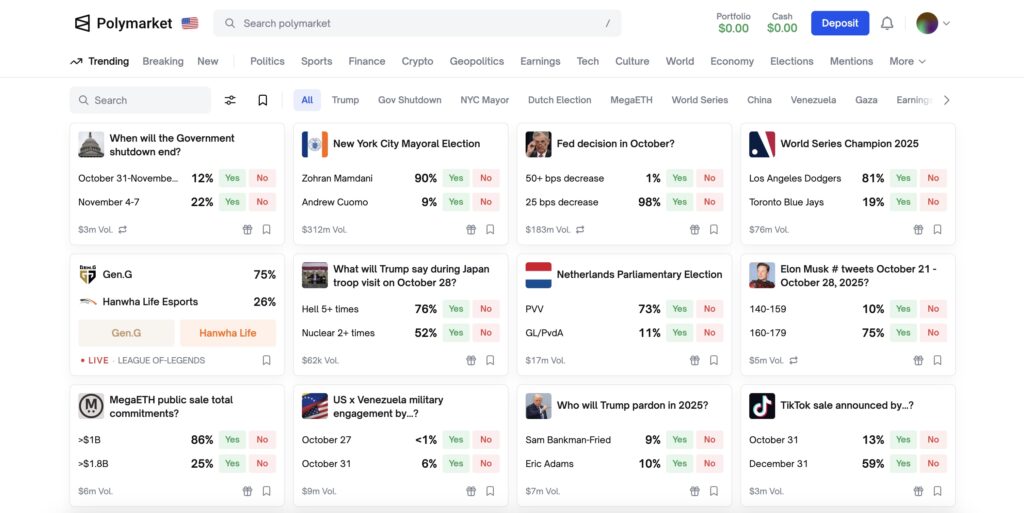Open the profile avatar dropdown
The height and width of the screenshot is (513, 1024).
[x=932, y=23]
